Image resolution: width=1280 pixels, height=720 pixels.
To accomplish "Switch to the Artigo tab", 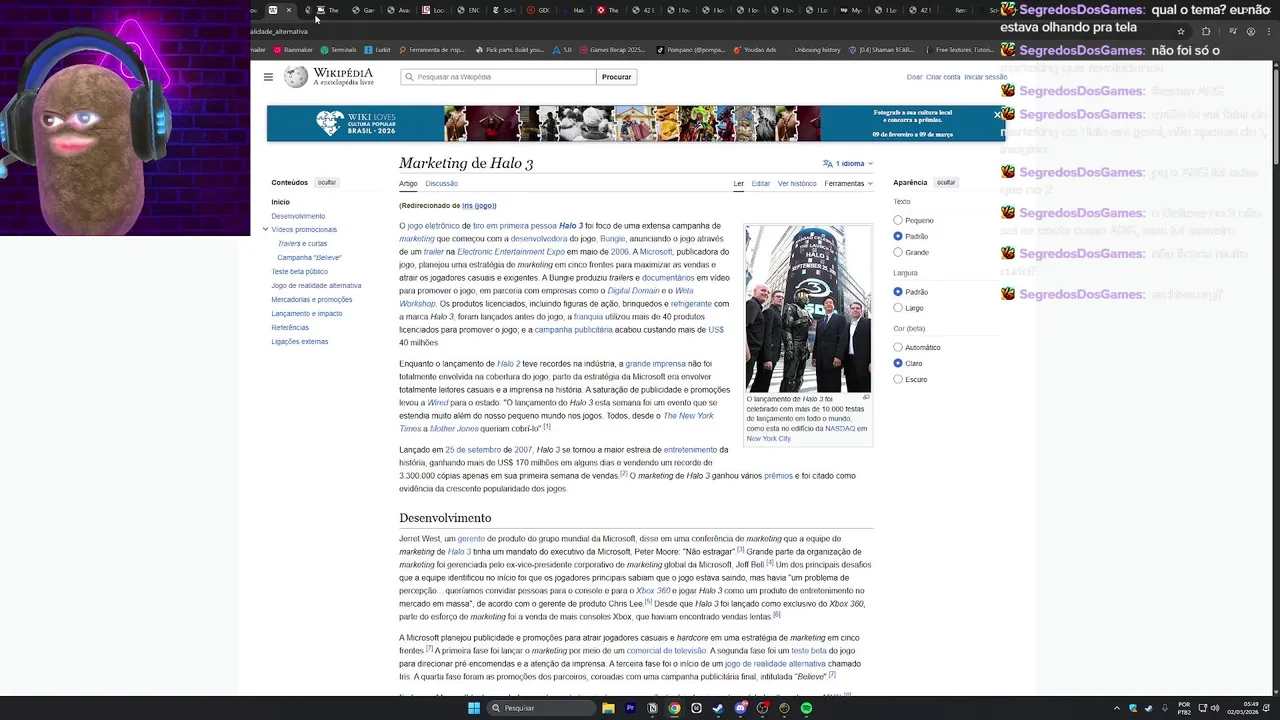I will tap(408, 184).
